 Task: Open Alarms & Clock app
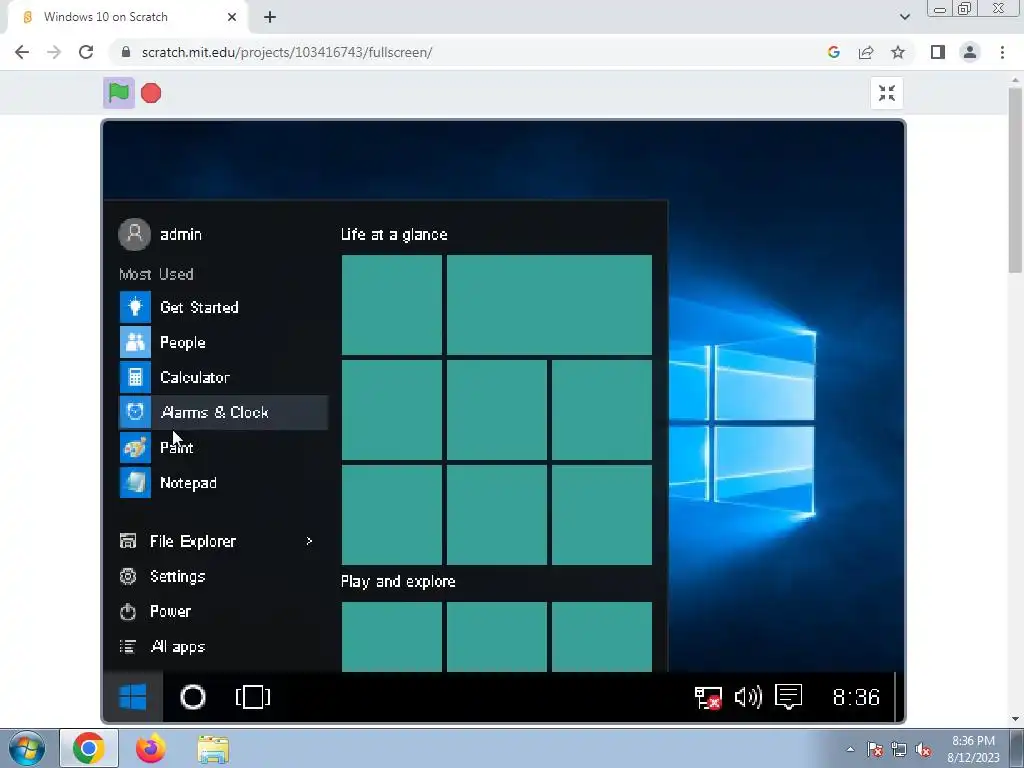pos(223,413)
